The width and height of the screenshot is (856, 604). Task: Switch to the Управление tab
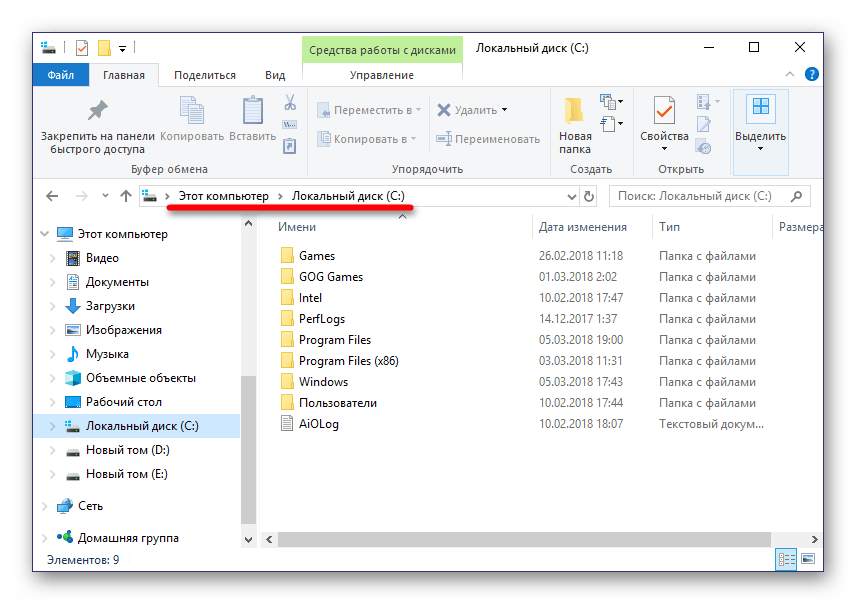point(382,75)
